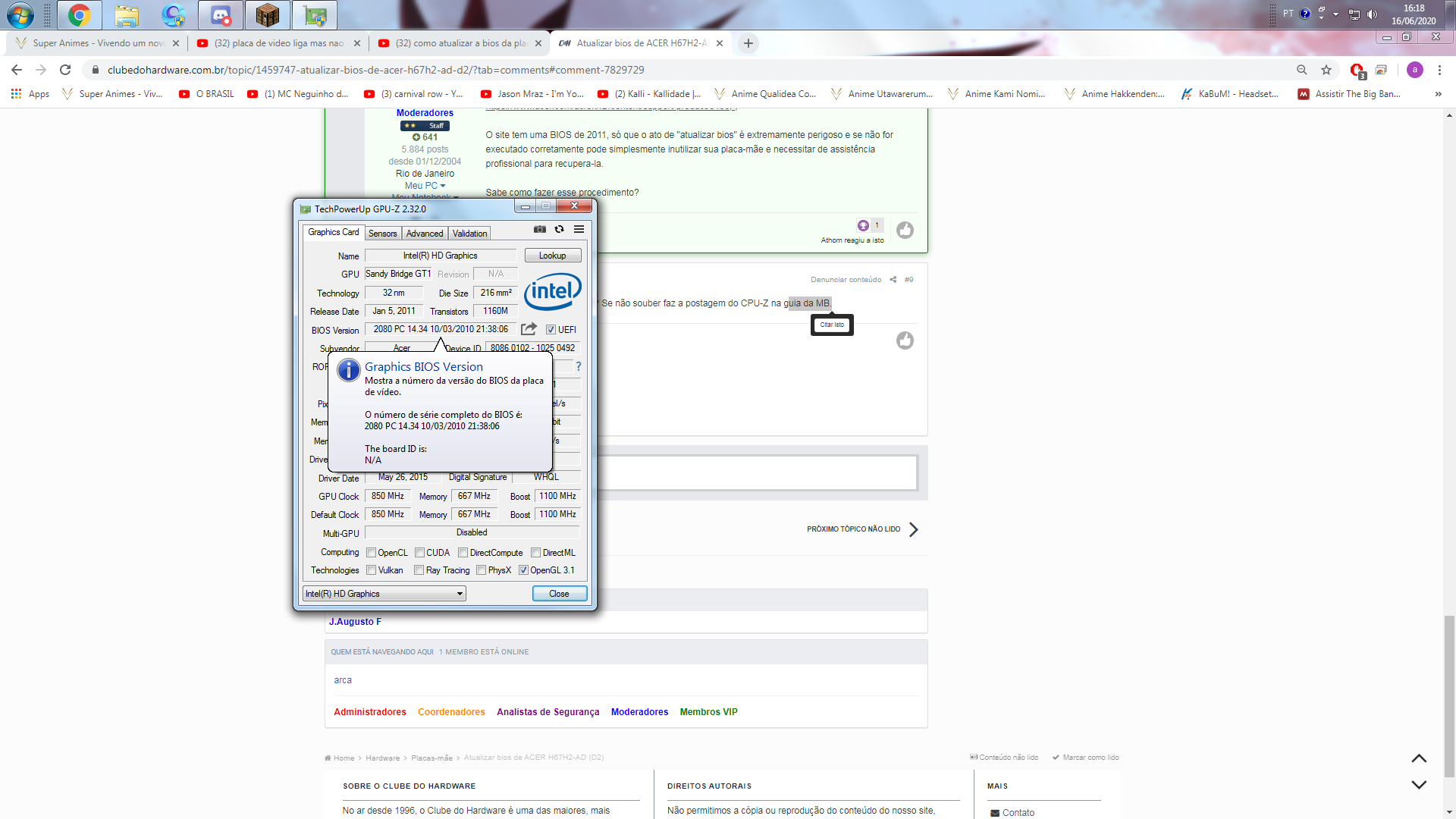Toggle the Vulkan checkbox
The height and width of the screenshot is (819, 1456).
[372, 570]
